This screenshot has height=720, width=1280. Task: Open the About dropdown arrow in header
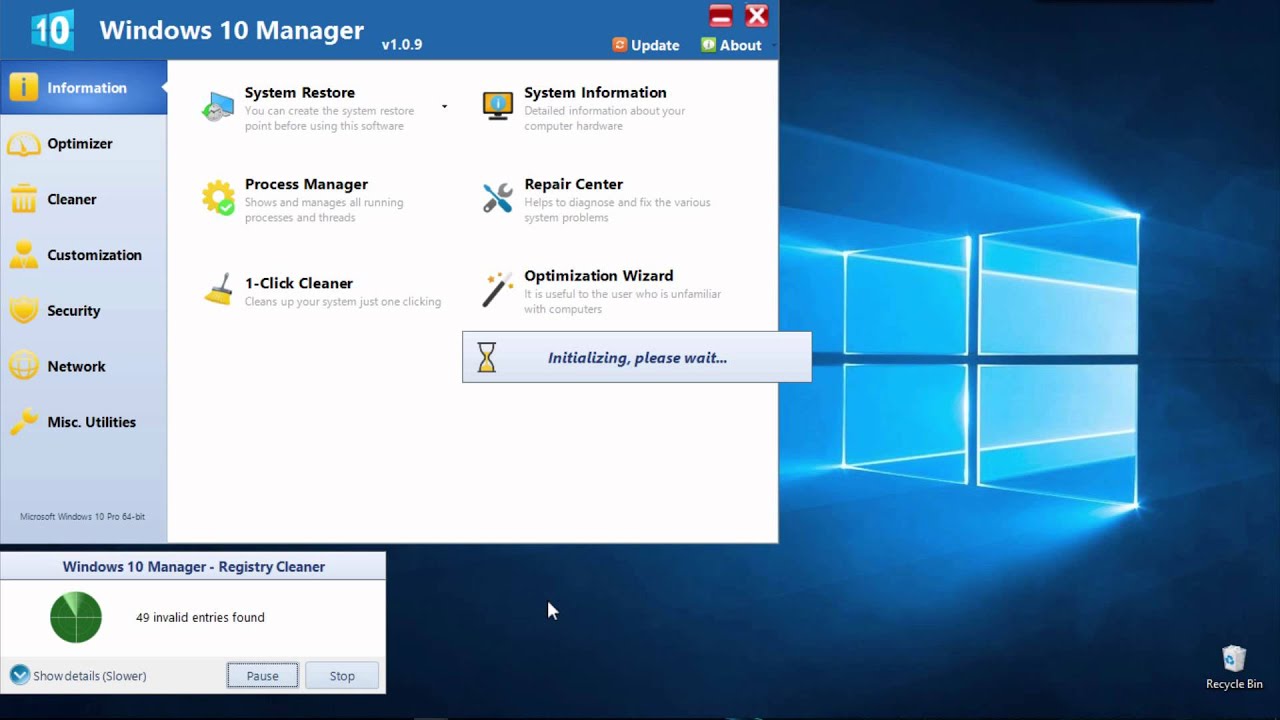(x=774, y=46)
